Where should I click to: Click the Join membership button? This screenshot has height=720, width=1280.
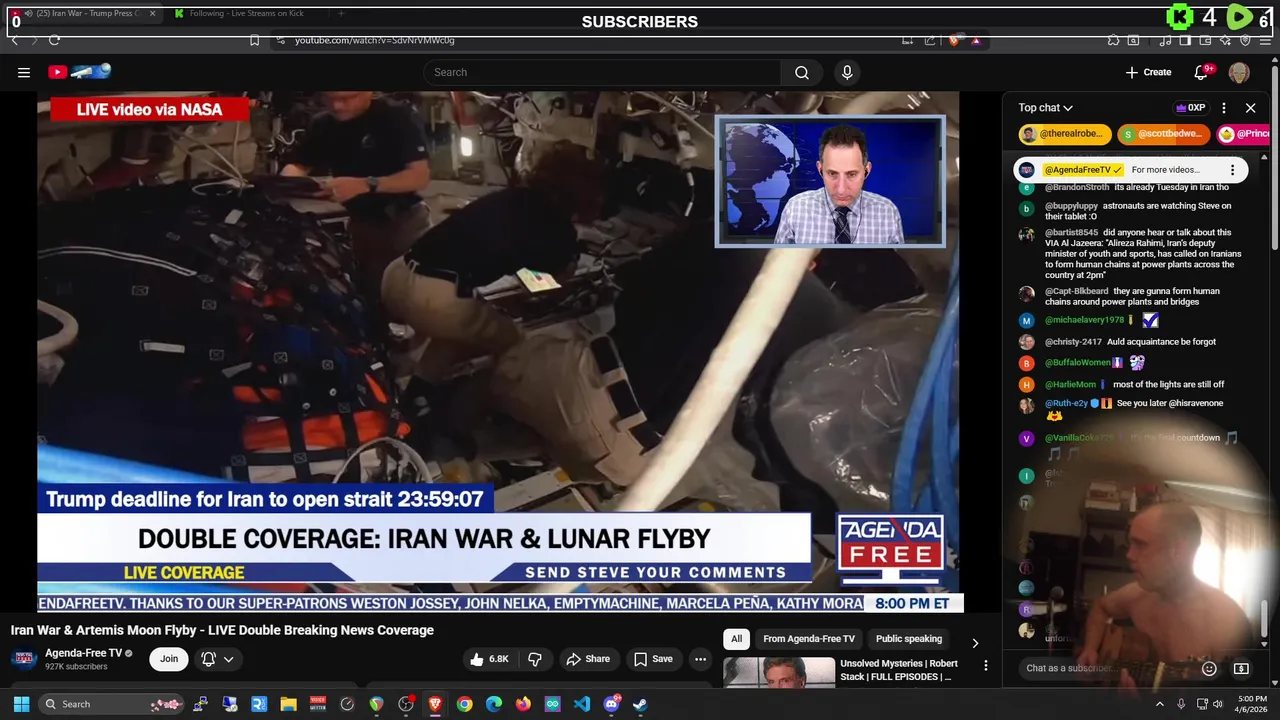(x=169, y=659)
